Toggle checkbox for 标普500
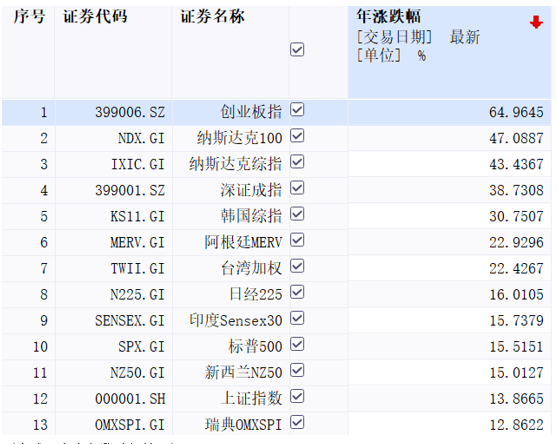558x444 pixels. [297, 344]
